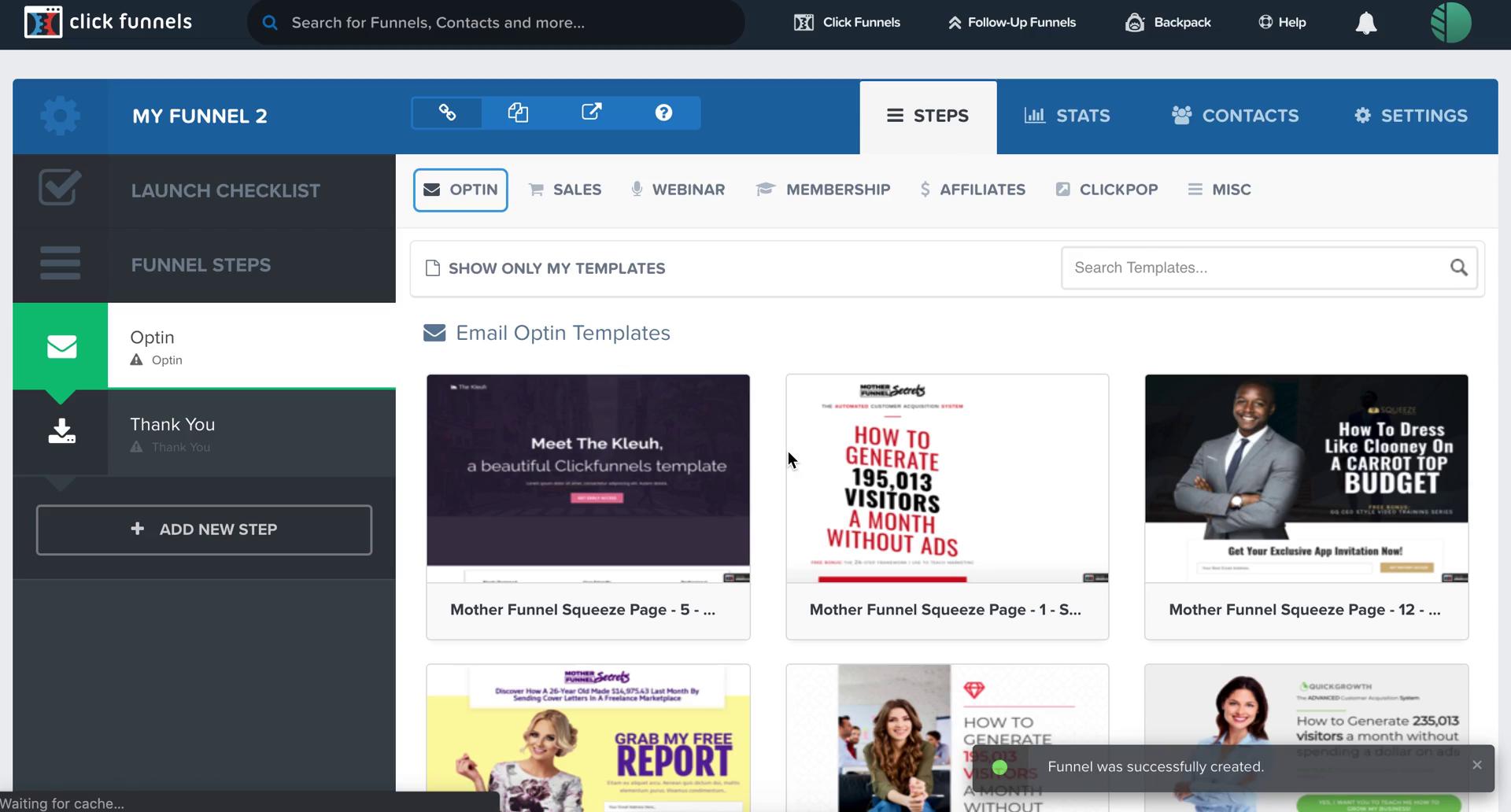Open the Help top menu
Image resolution: width=1511 pixels, height=812 pixels.
point(1282,23)
